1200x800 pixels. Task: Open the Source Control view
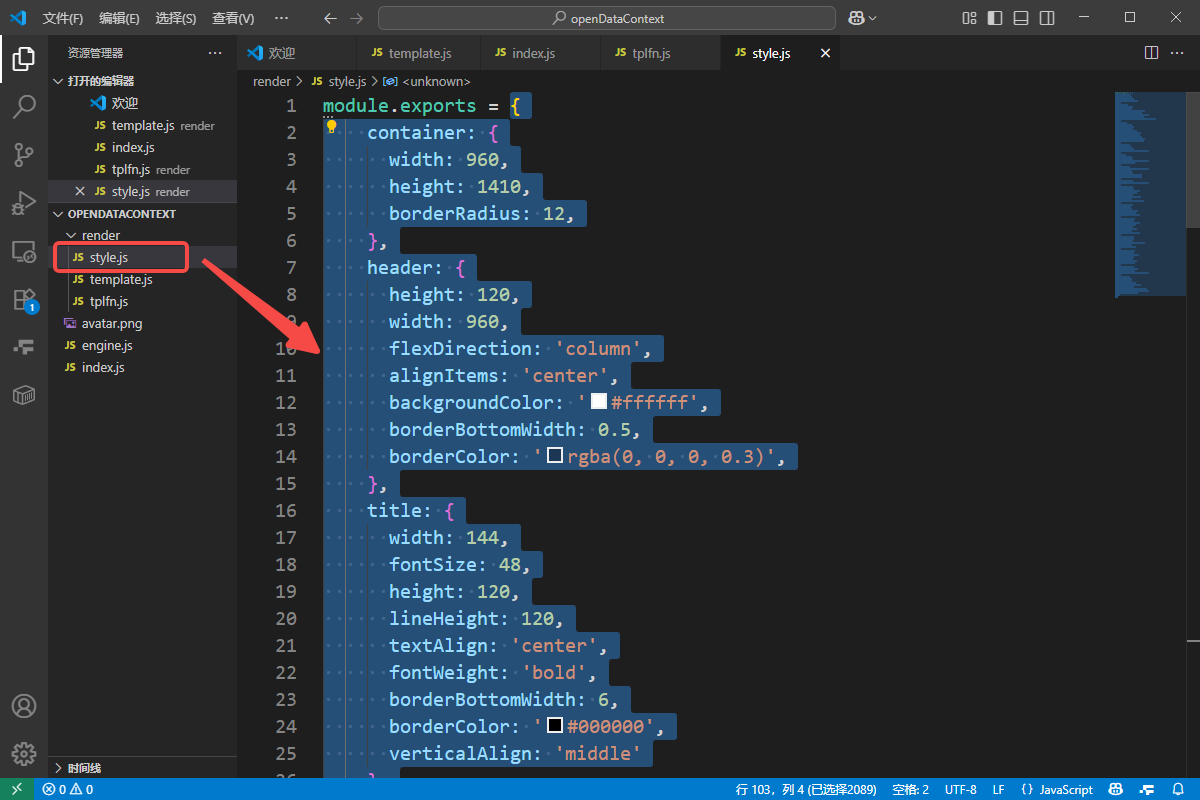[x=24, y=155]
